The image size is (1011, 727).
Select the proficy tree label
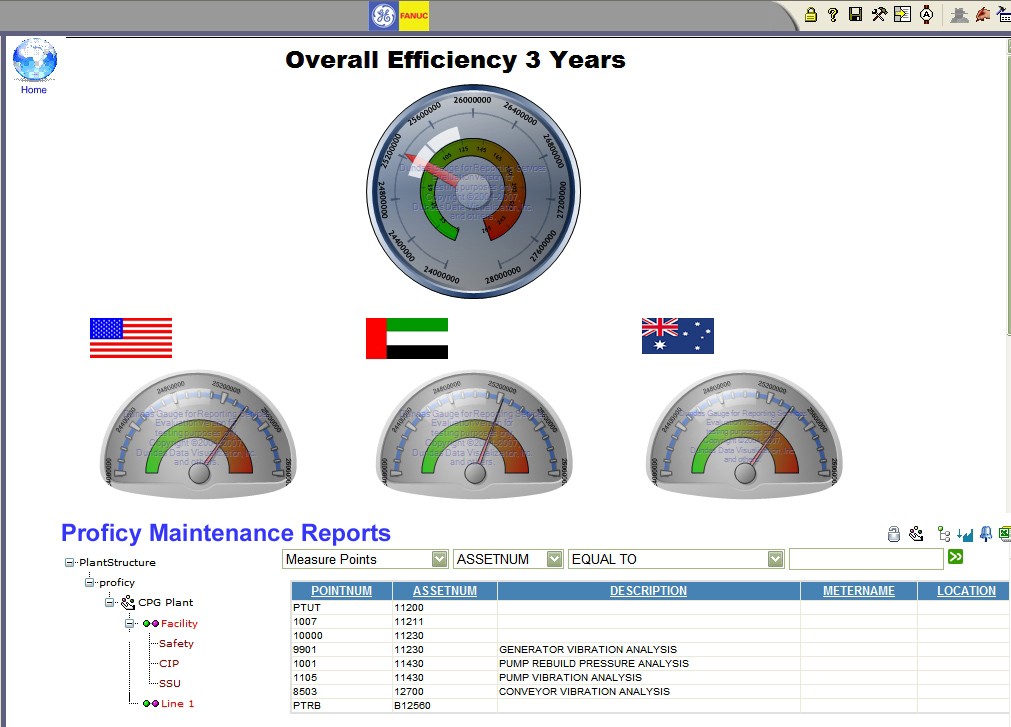pyautogui.click(x=117, y=583)
